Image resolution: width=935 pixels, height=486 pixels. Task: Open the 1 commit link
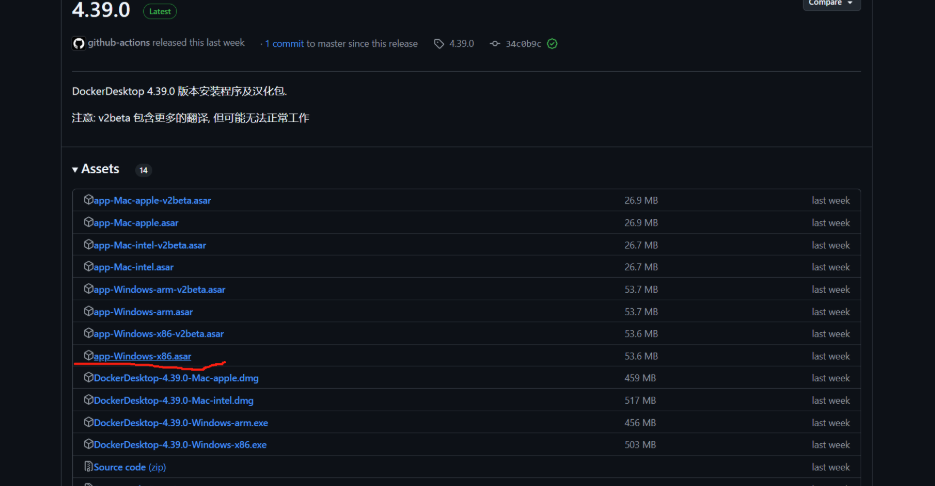(284, 44)
